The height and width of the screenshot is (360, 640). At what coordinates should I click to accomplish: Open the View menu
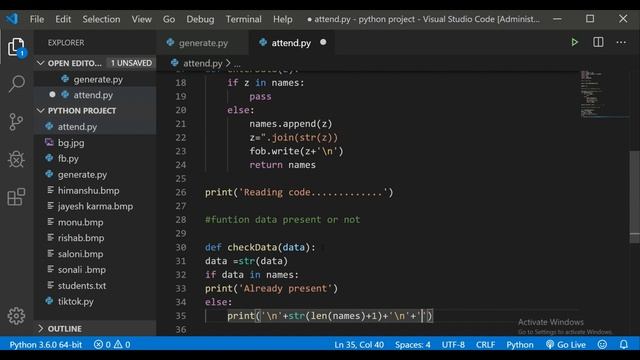click(142, 19)
